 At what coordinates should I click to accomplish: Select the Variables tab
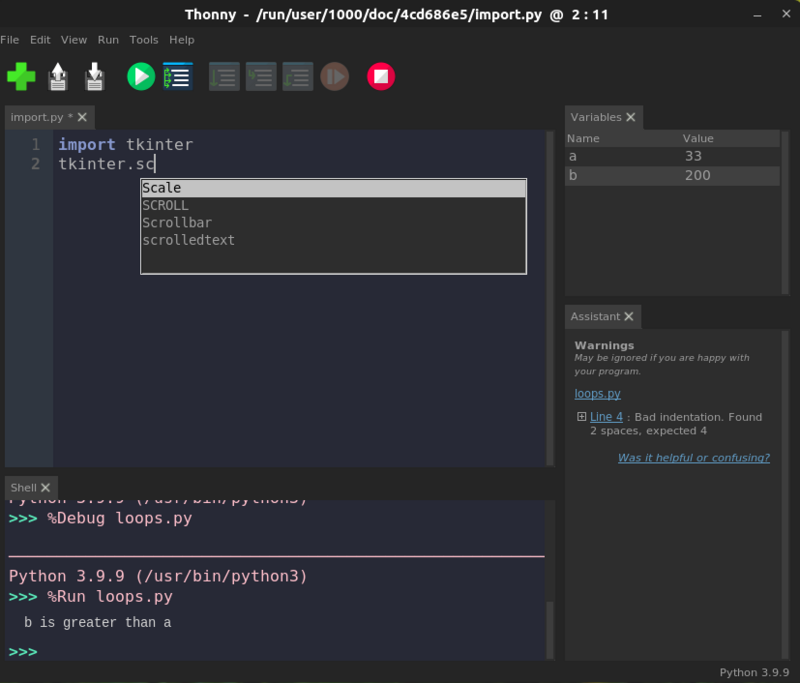[x=596, y=117]
